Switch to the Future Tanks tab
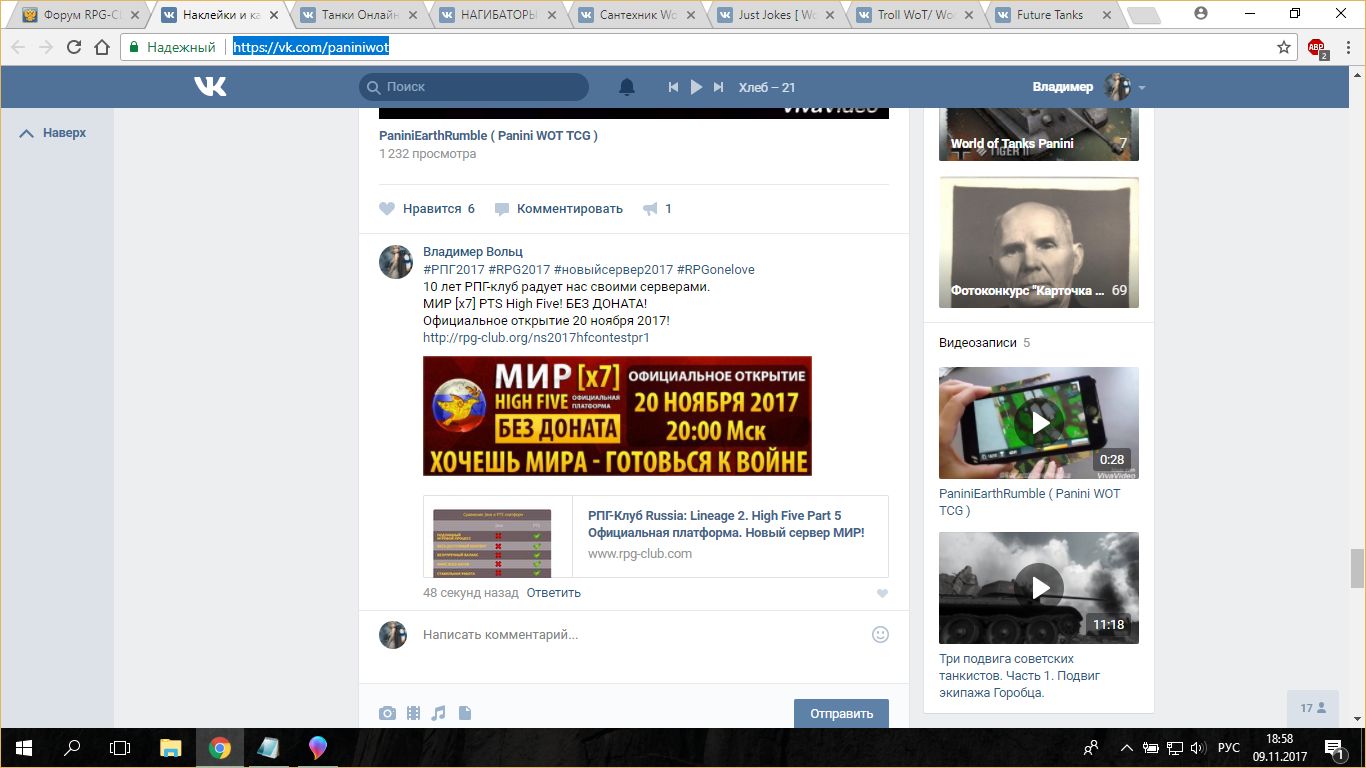This screenshot has width=1366, height=768. pyautogui.click(x=1050, y=15)
